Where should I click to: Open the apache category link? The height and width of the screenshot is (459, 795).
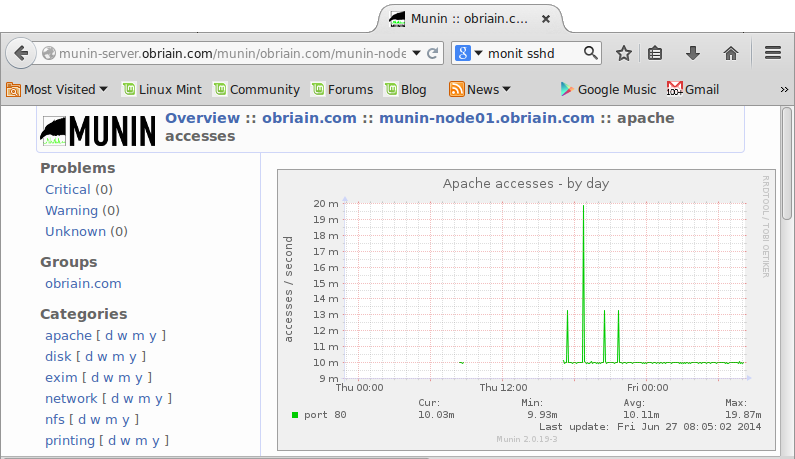68,336
